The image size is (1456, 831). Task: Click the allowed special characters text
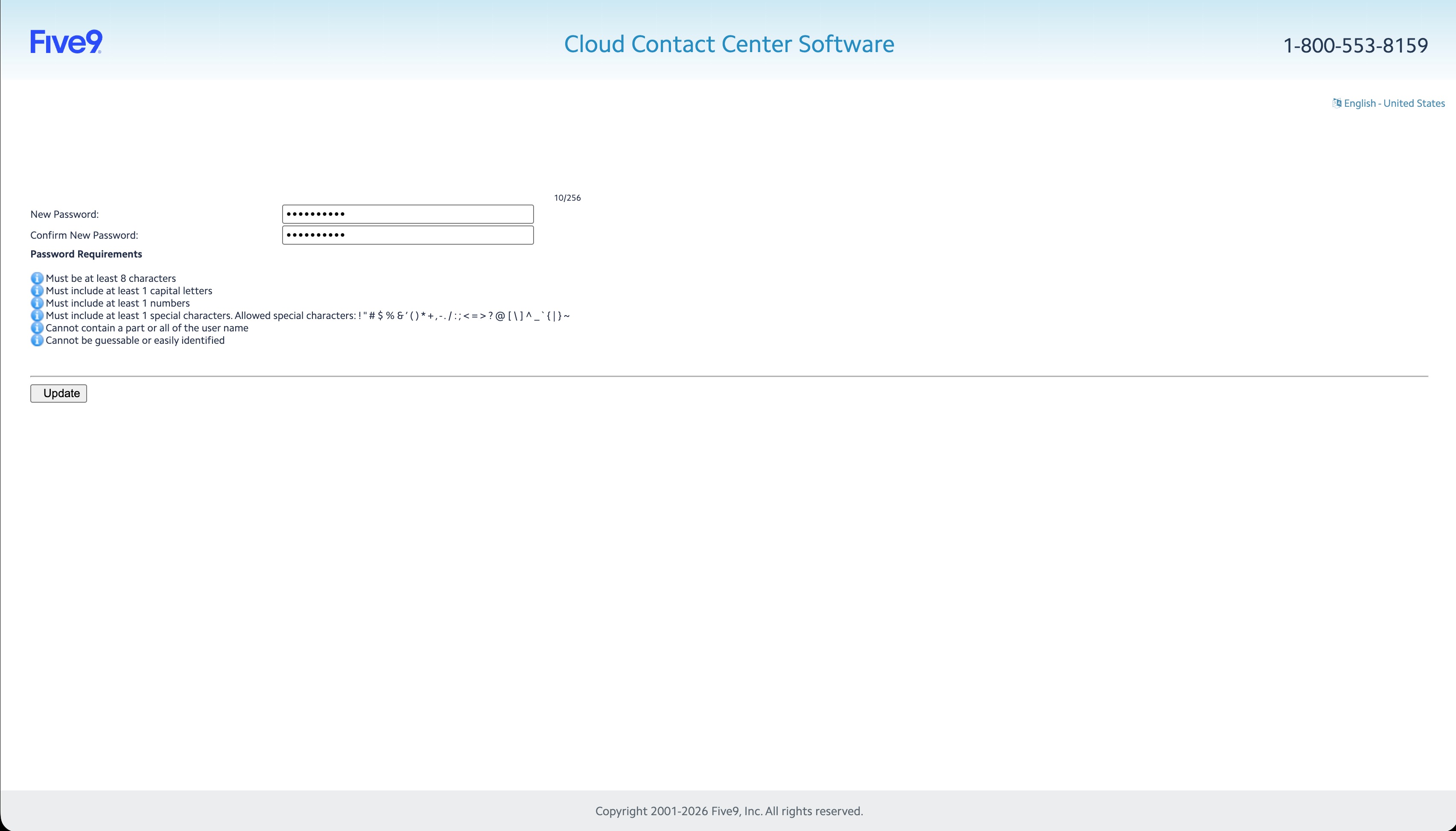pos(402,316)
